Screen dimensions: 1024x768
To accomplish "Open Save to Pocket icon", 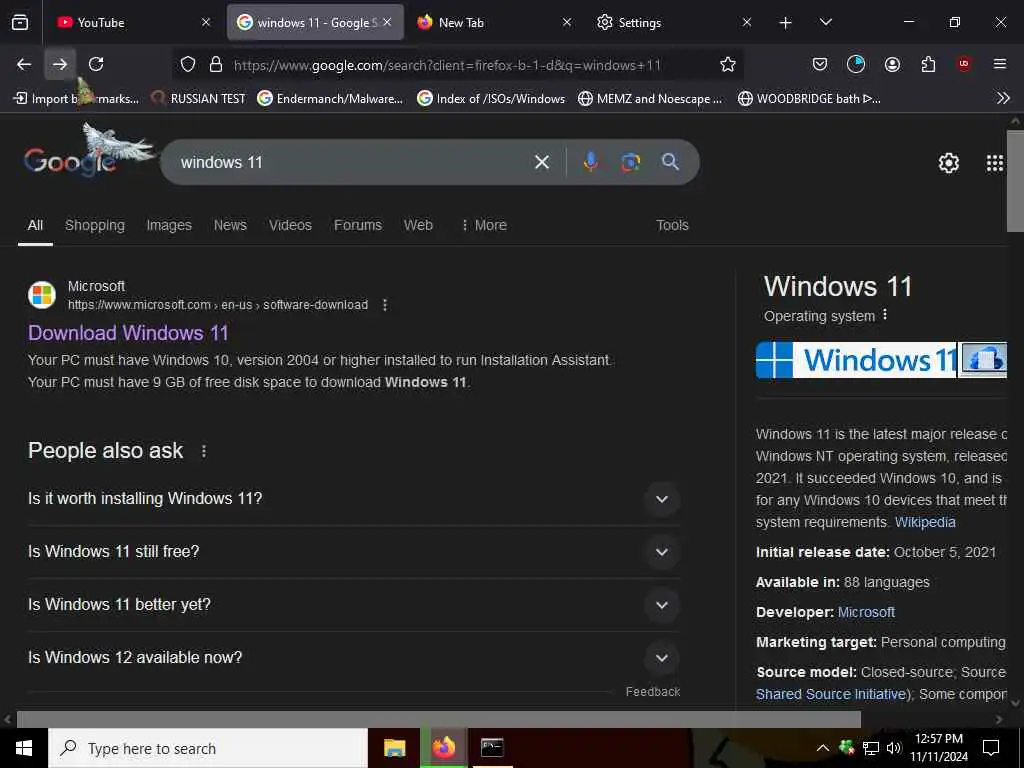I will 820,64.
